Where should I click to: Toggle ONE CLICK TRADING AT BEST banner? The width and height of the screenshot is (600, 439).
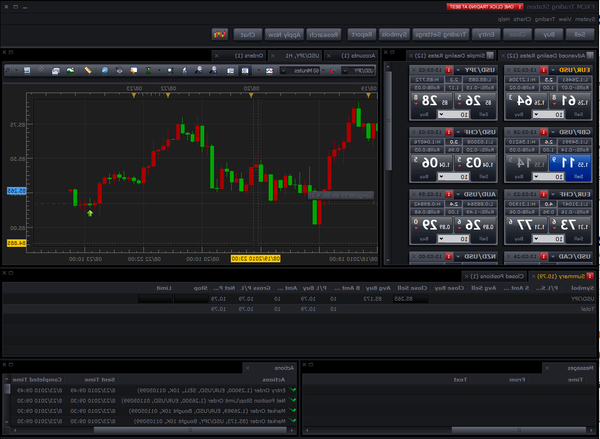(x=485, y=7)
